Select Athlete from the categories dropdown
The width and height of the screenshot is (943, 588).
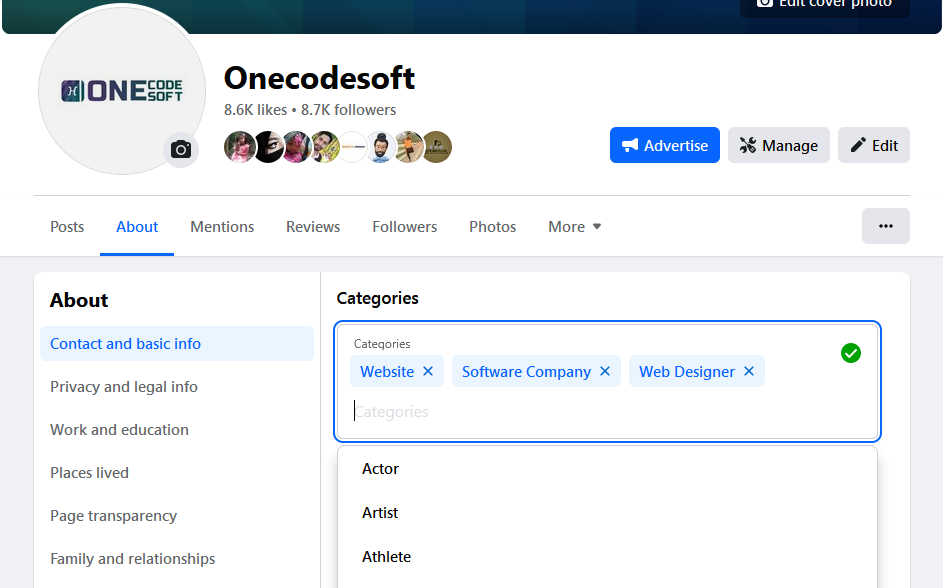[x=386, y=556]
